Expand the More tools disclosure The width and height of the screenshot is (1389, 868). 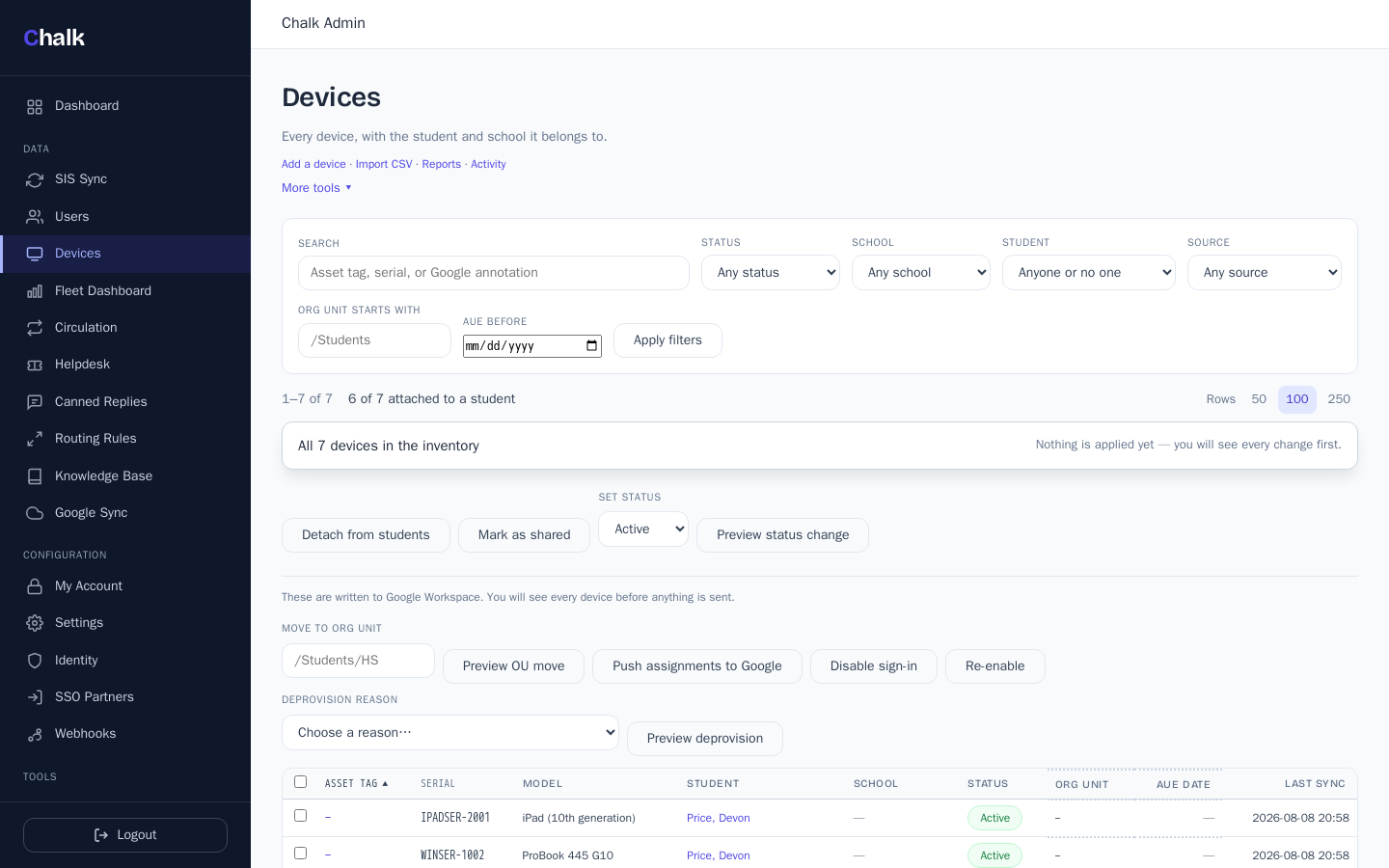316,188
